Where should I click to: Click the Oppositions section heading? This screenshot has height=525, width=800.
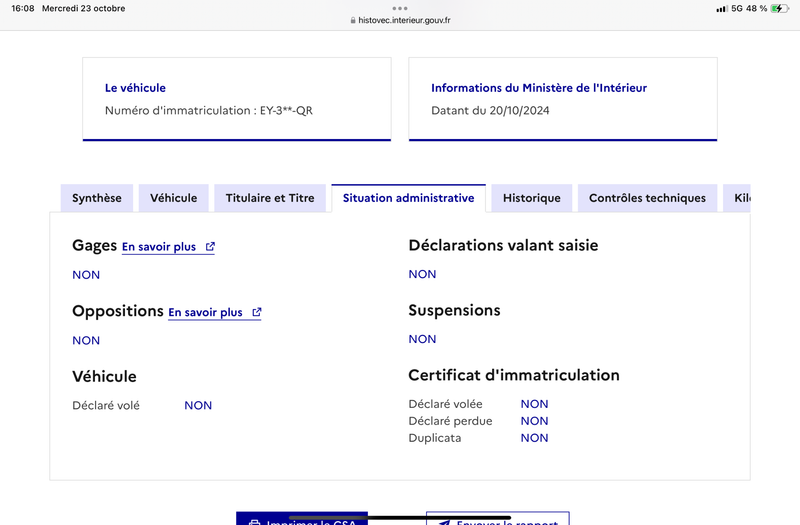(x=118, y=311)
